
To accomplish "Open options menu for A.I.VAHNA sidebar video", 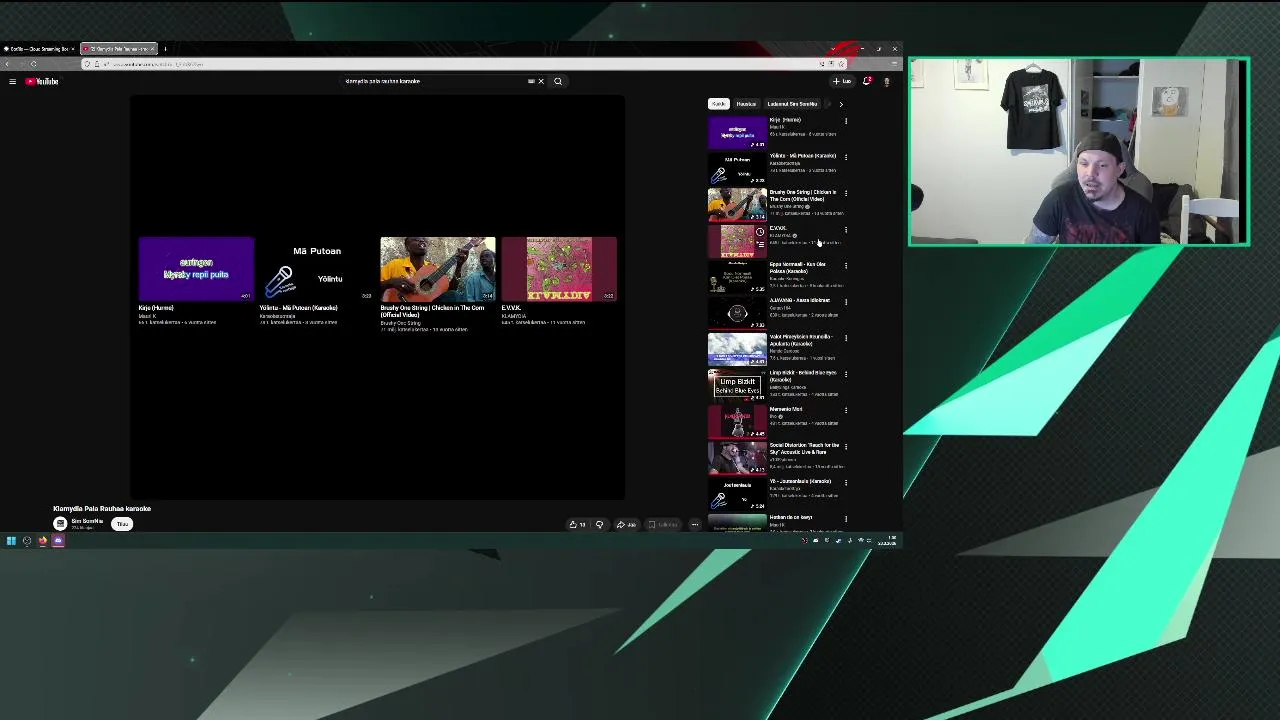I will 845,301.
